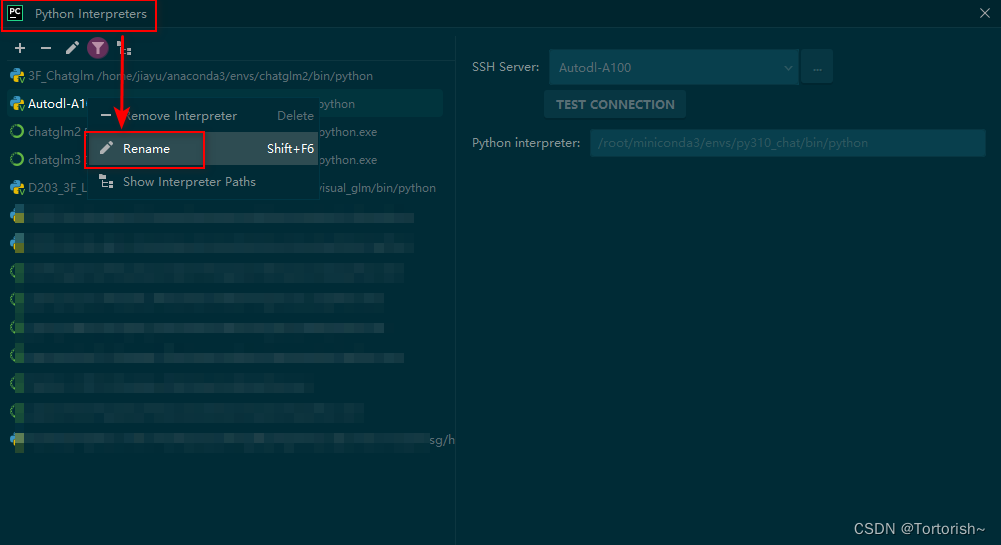Screen dimensions: 1001x545
Task: Show interpreter paths toolbar tree icon
Action: [x=124, y=48]
